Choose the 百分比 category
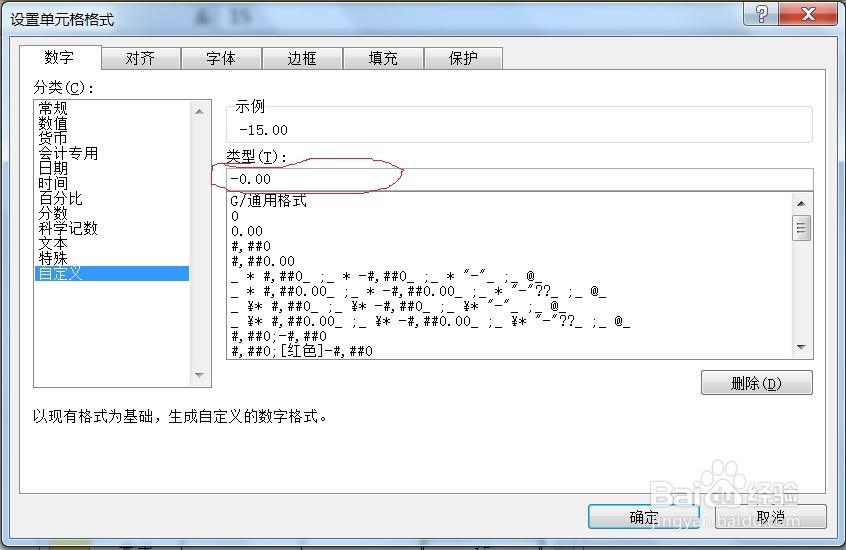The height and width of the screenshot is (550, 846). (x=112, y=199)
